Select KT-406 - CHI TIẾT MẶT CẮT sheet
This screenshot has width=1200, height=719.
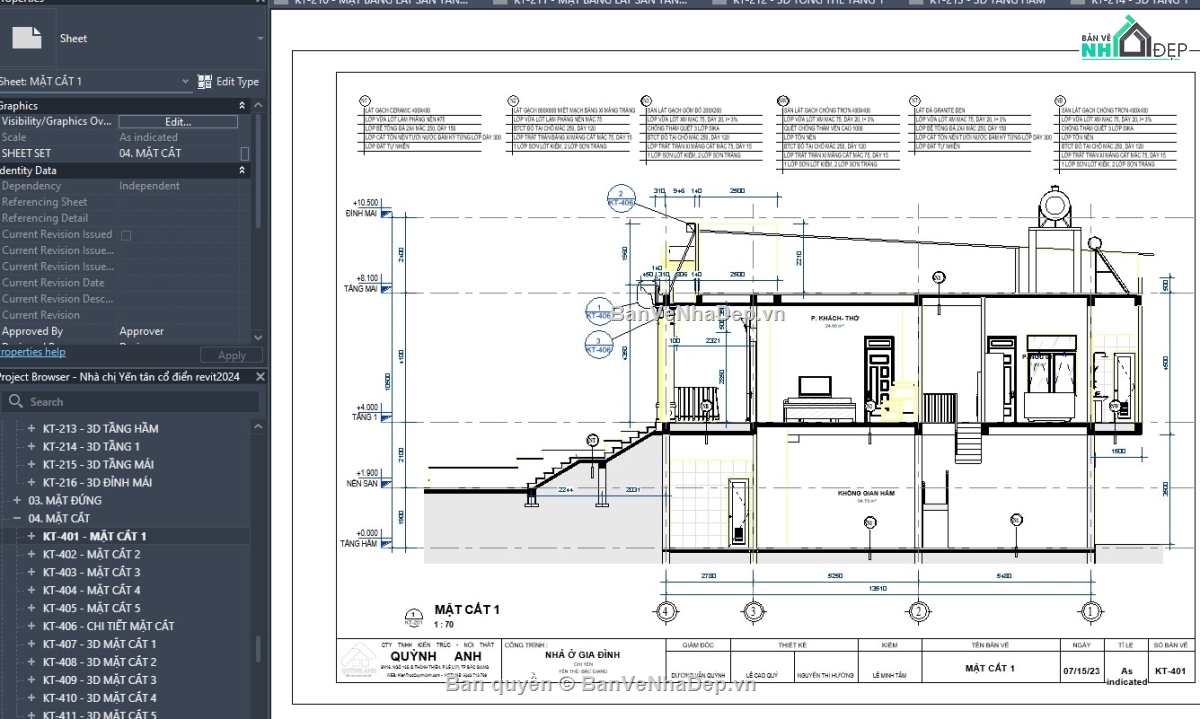[108, 626]
